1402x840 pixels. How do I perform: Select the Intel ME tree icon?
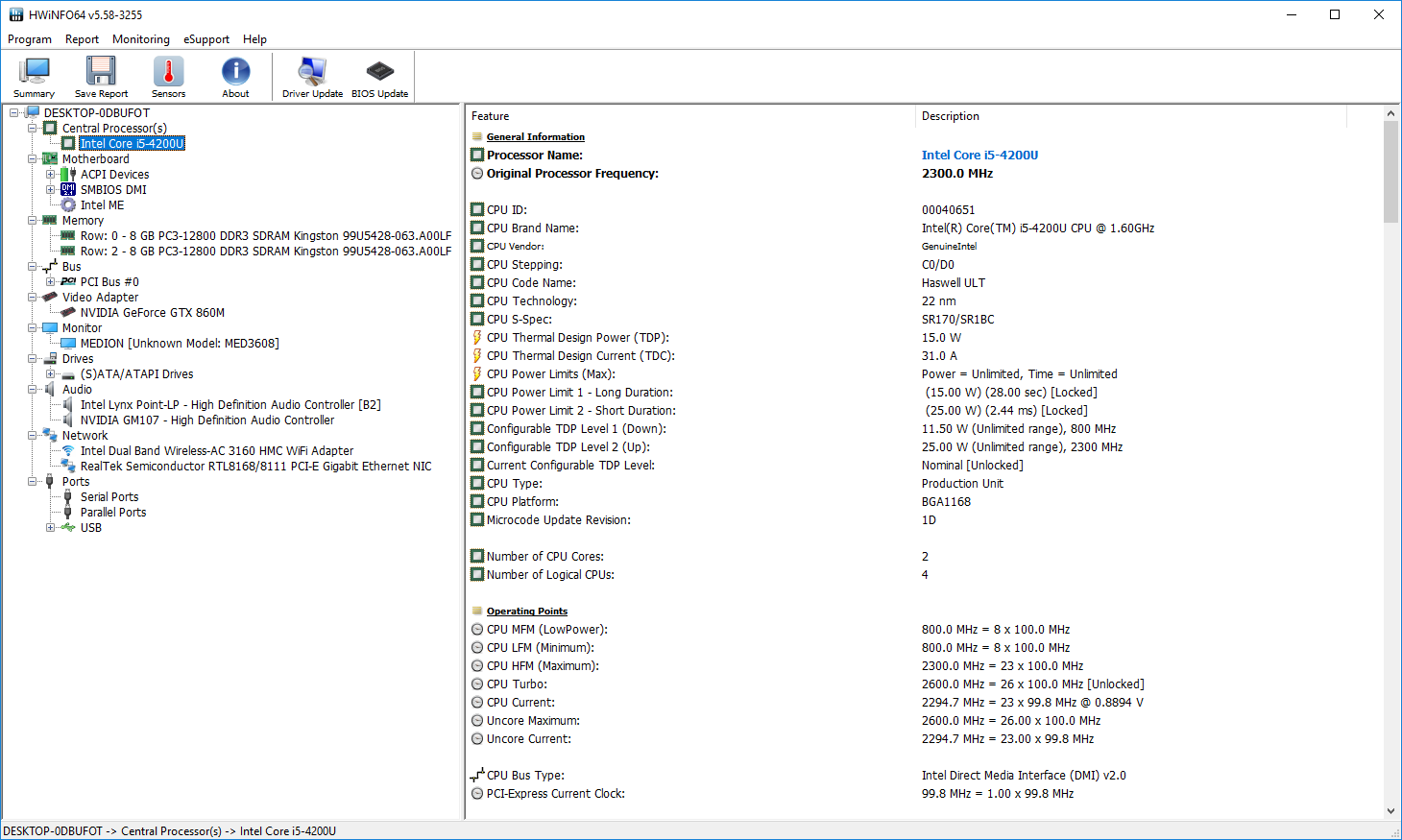pos(68,205)
